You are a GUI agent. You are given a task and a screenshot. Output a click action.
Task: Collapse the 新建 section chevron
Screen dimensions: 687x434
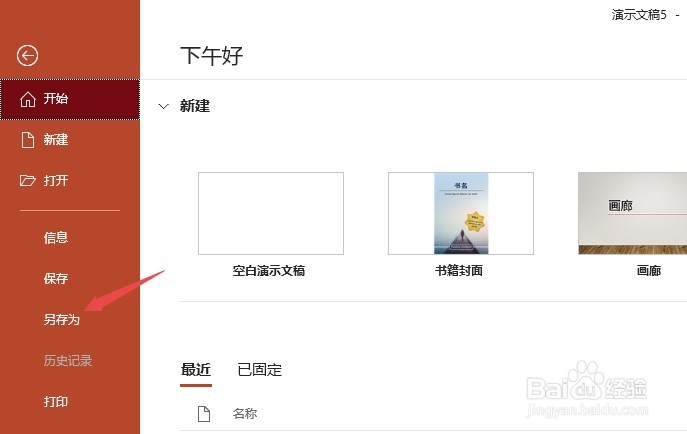pos(163,106)
